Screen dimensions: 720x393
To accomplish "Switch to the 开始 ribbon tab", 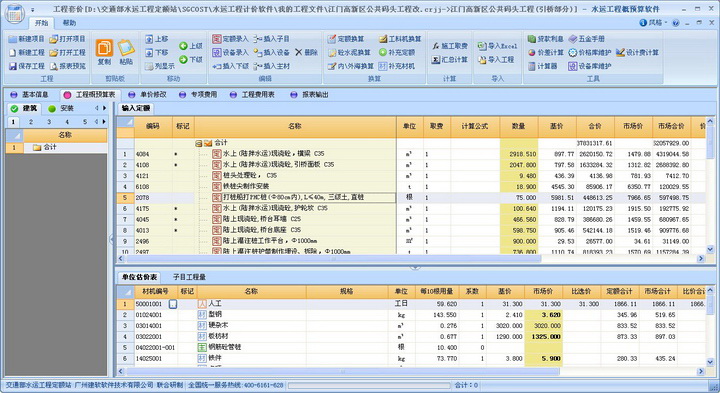I will point(42,22).
